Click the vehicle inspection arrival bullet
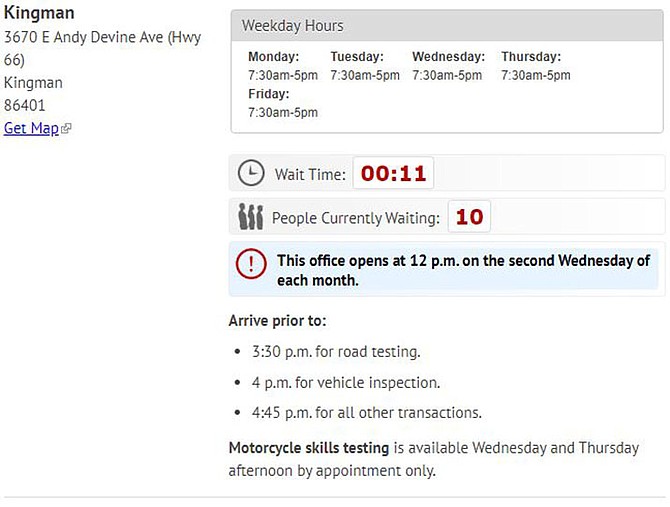670x507 pixels. (x=346, y=383)
